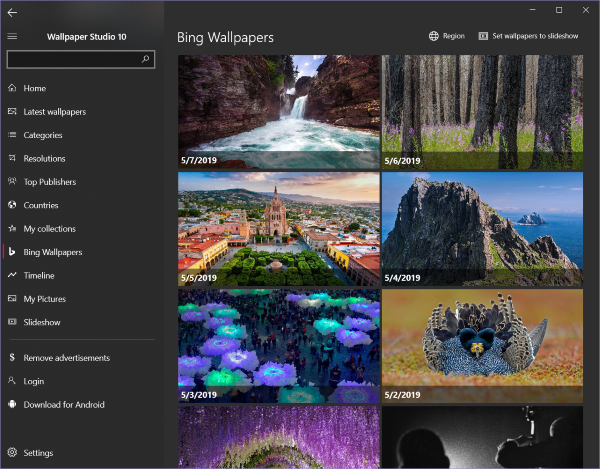Open the Timeline view
The height and width of the screenshot is (469, 600).
point(39,275)
